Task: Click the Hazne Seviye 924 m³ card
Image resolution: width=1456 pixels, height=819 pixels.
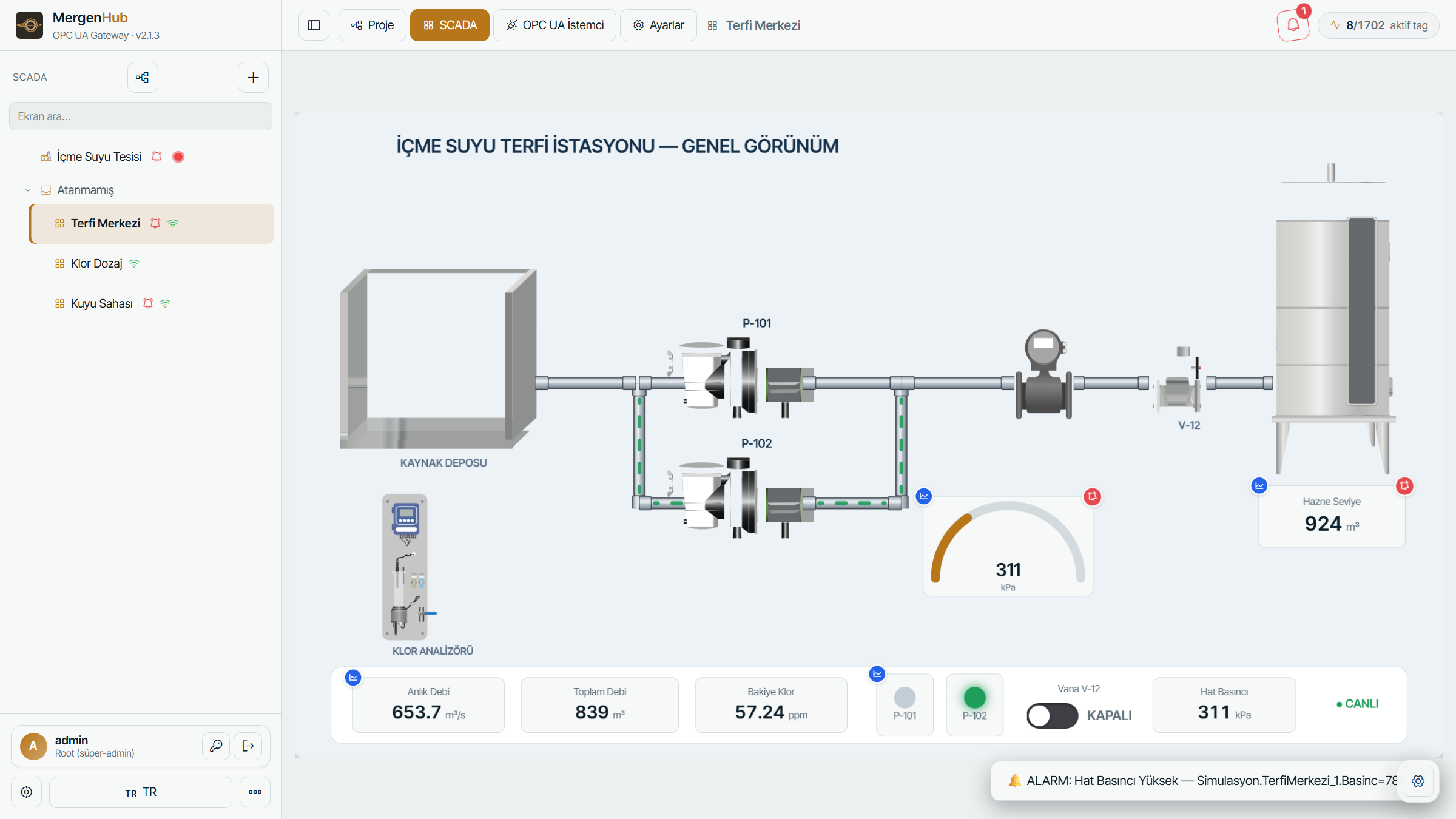Action: tap(1332, 517)
